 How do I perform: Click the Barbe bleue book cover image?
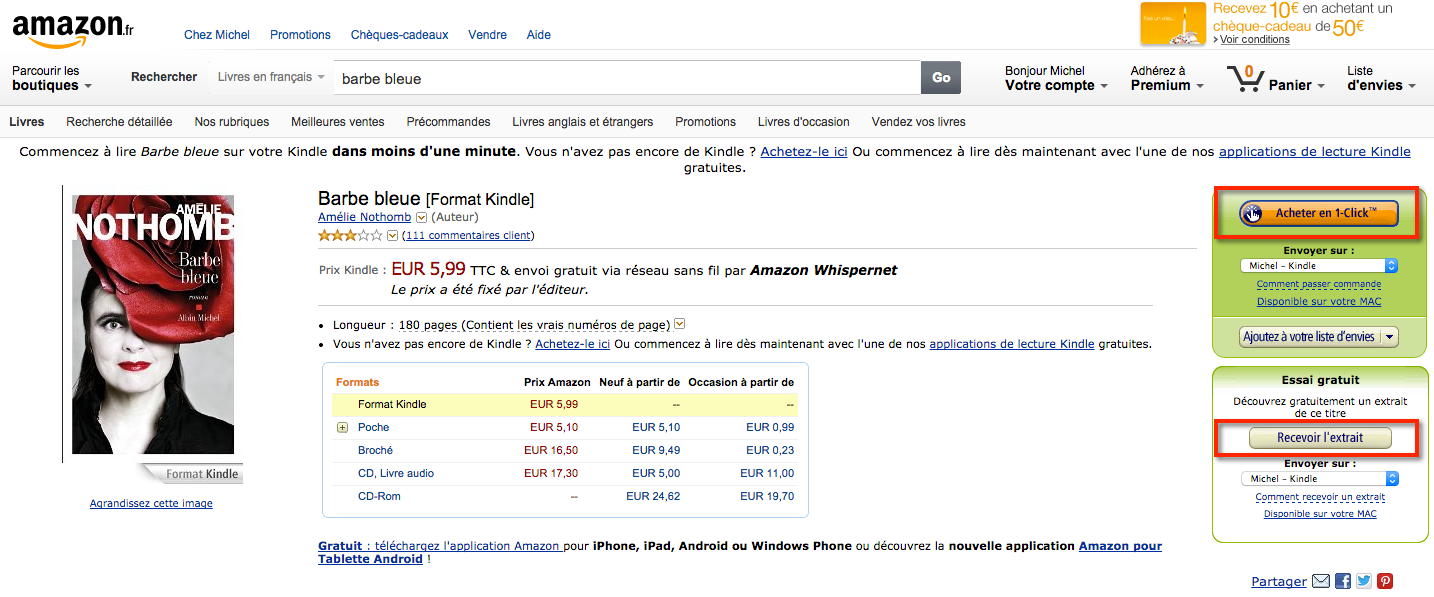(153, 324)
